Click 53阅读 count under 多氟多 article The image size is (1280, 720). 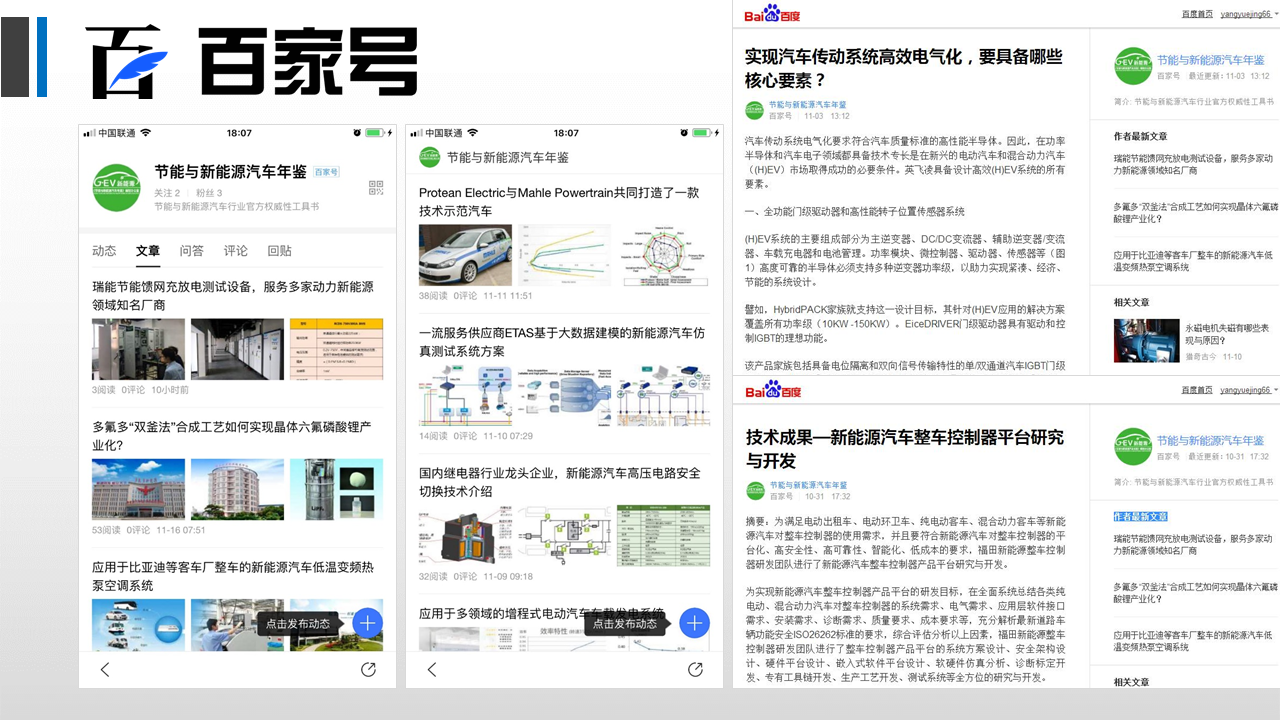pos(106,530)
